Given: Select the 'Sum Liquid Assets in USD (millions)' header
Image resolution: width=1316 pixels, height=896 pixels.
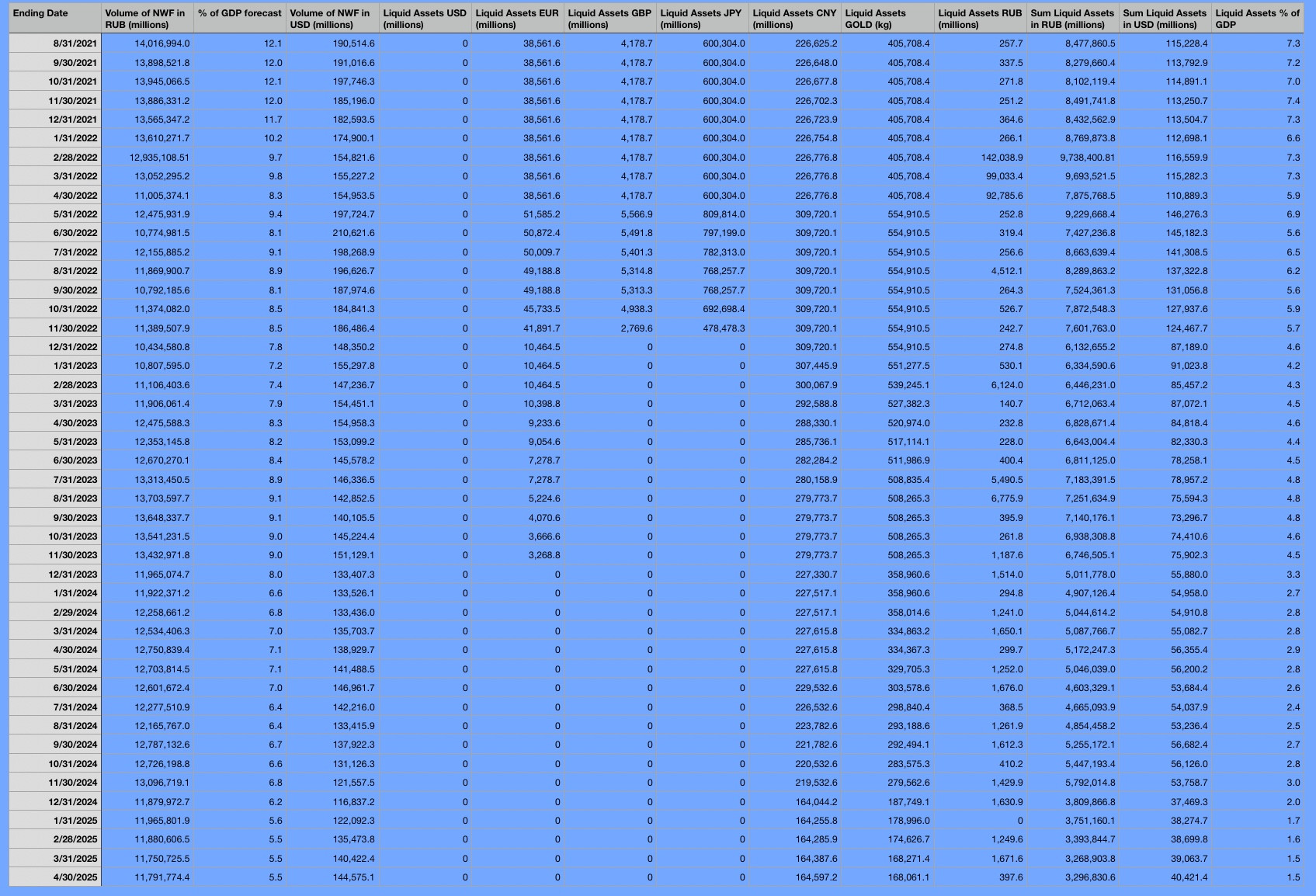Looking at the screenshot, I should [1165, 19].
